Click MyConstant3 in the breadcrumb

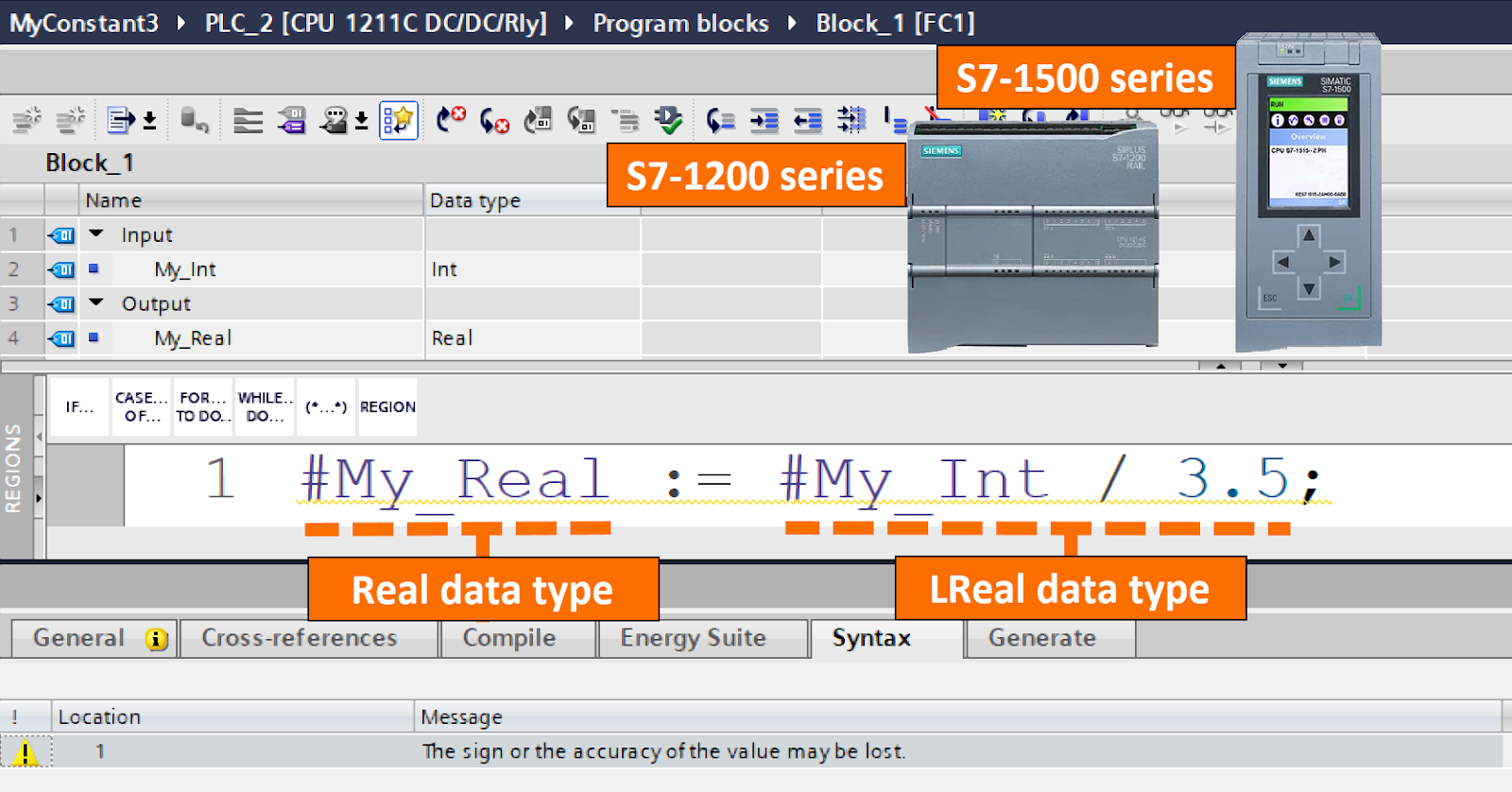[84, 23]
